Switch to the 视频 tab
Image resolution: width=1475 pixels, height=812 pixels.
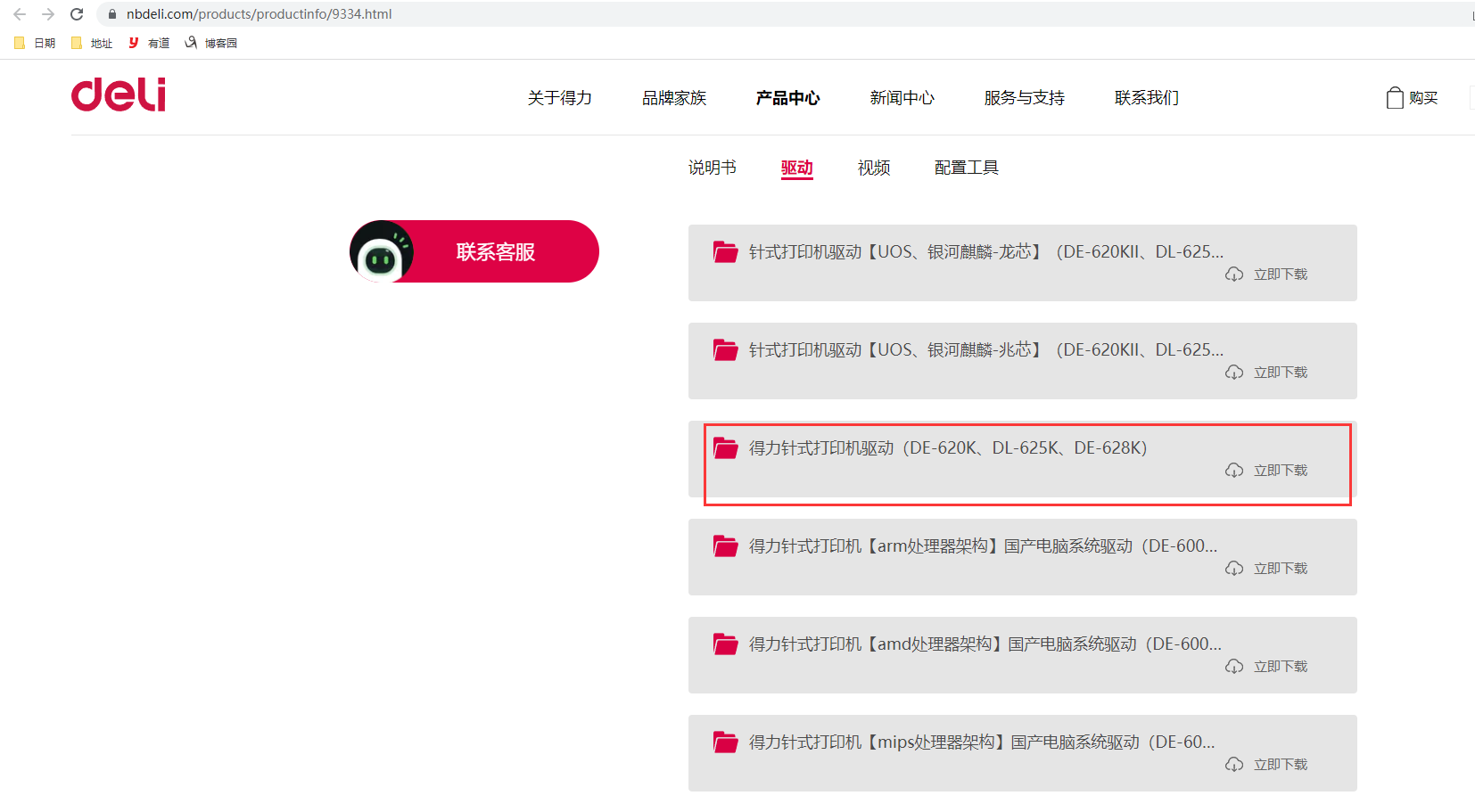[x=874, y=168]
